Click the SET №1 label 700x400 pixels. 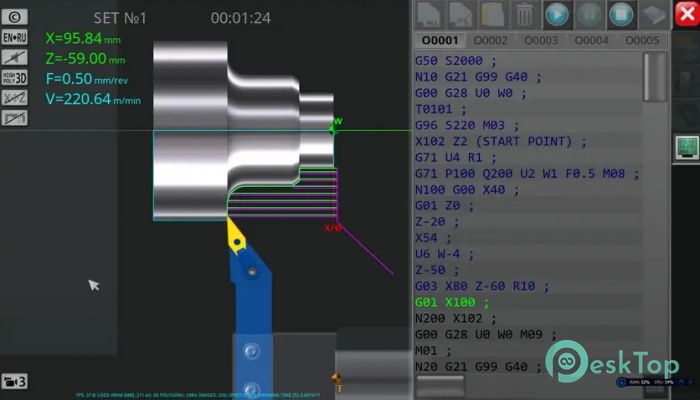[120, 18]
